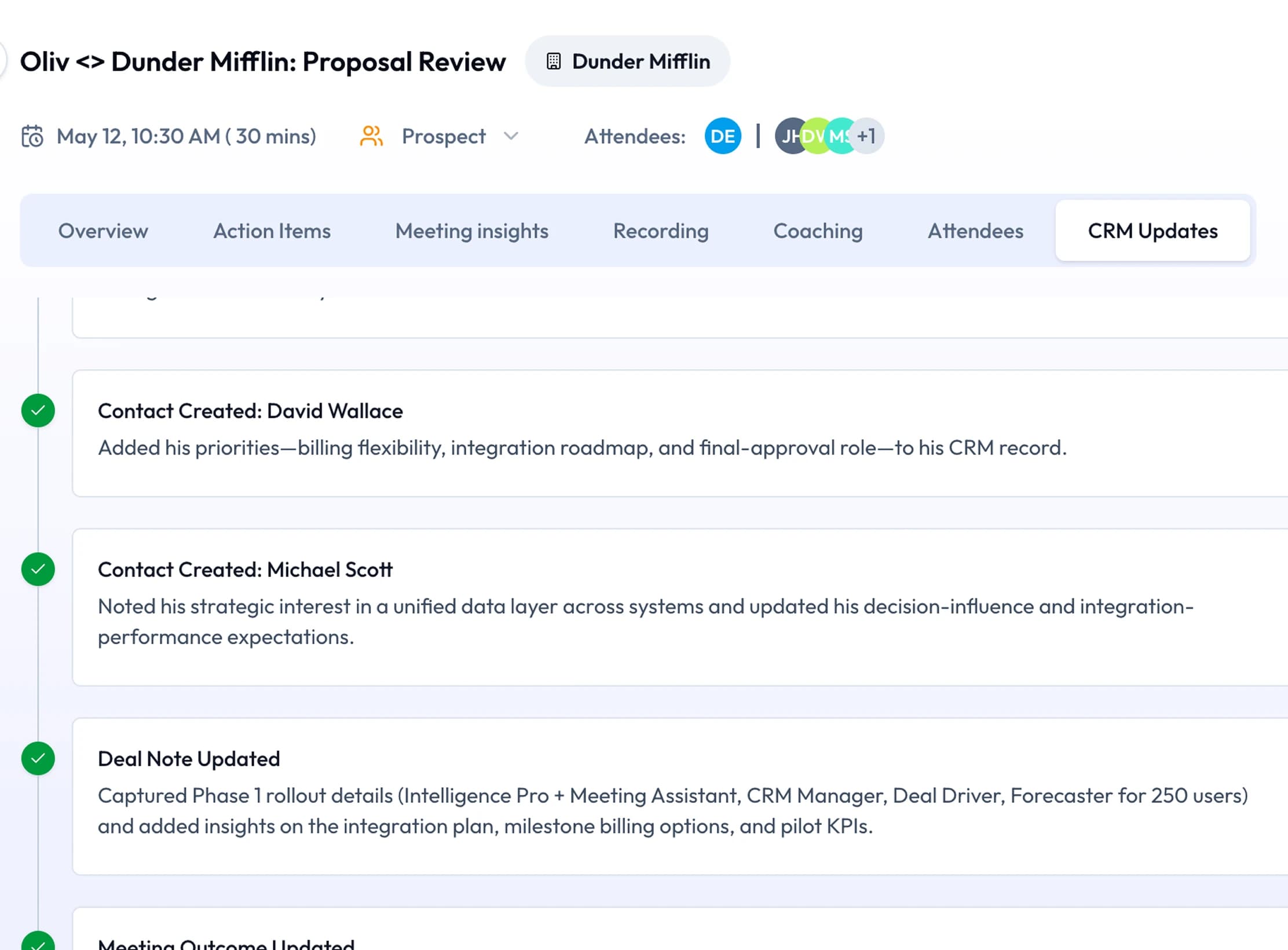Click the building icon in Dunder Mifflin chip
Viewport: 1288px width, 950px height.
coord(554,61)
